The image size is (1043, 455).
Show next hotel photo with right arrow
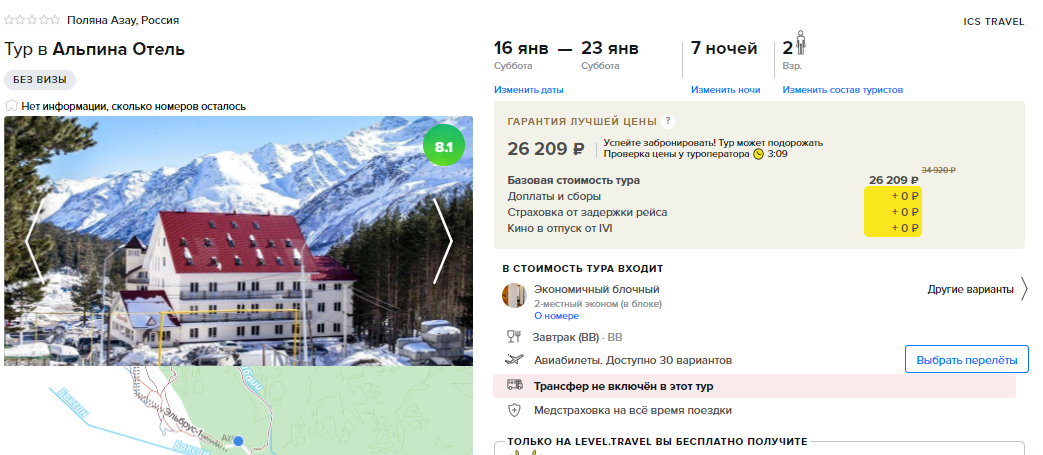[x=442, y=241]
